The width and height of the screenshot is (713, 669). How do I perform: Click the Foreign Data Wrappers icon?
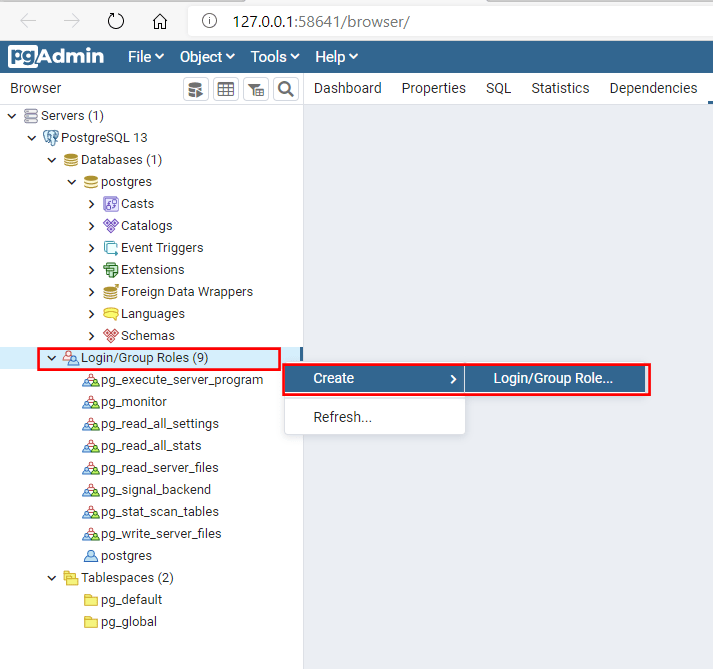pyautogui.click(x=110, y=292)
